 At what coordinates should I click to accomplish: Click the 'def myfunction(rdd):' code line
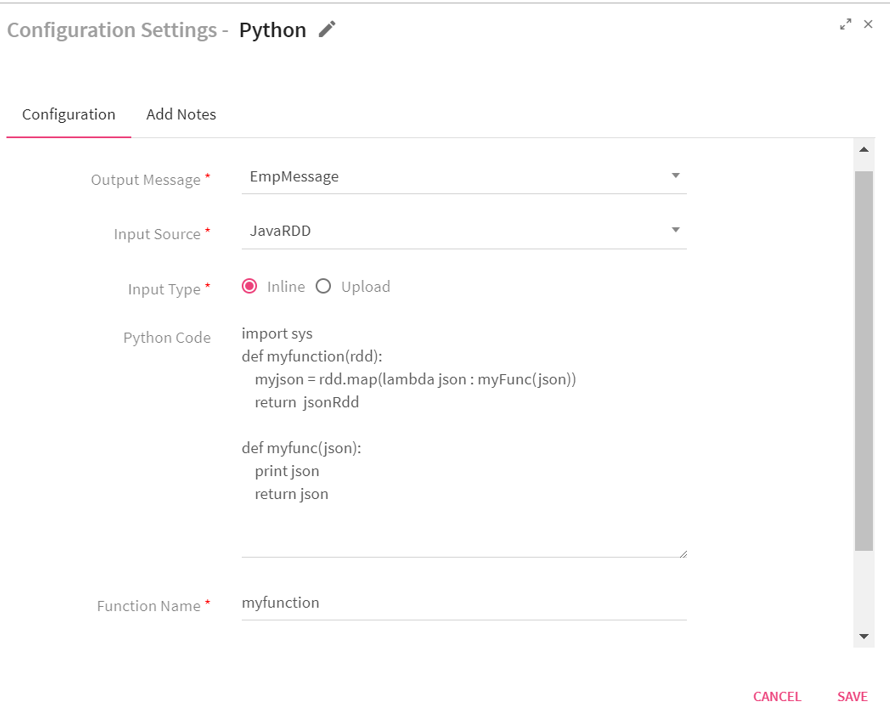(312, 356)
